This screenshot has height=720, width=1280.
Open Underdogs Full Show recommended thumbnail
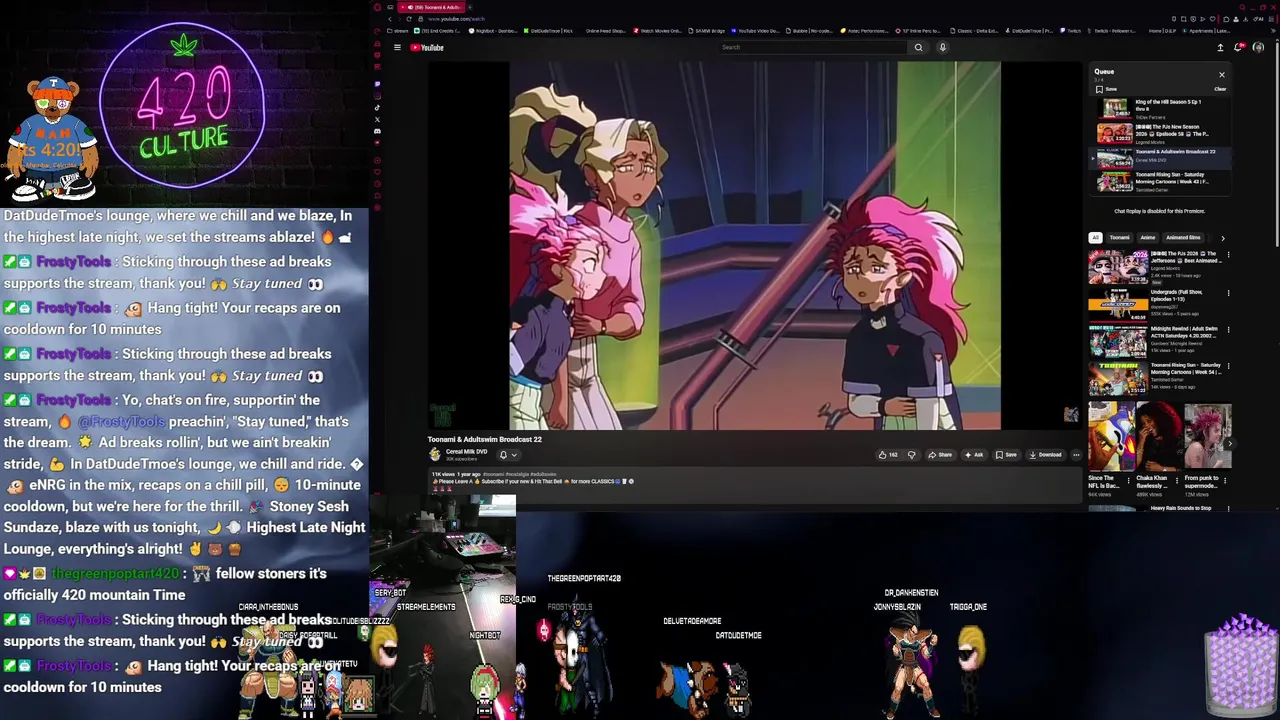pos(1118,305)
